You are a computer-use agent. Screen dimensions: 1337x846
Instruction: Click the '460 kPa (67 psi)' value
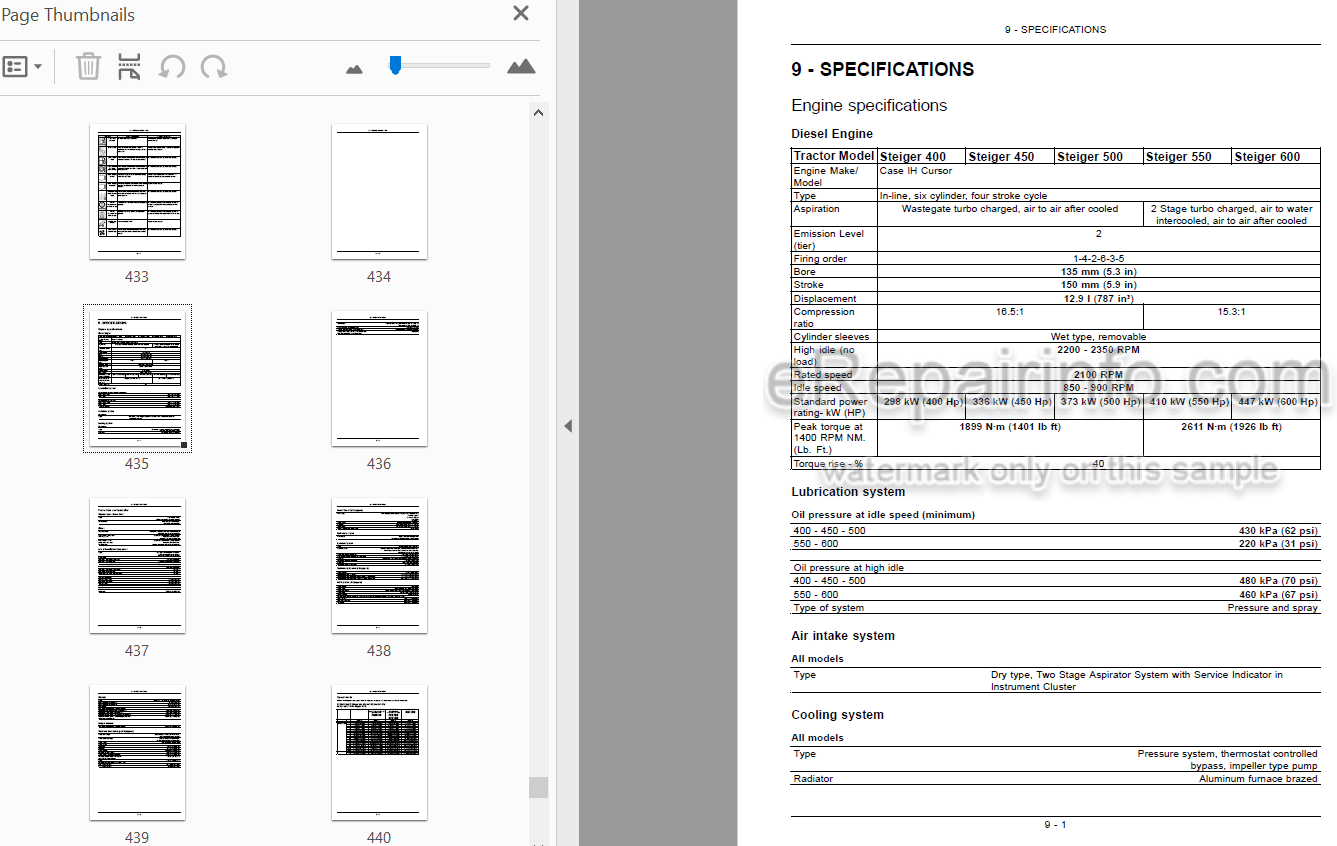(1278, 595)
